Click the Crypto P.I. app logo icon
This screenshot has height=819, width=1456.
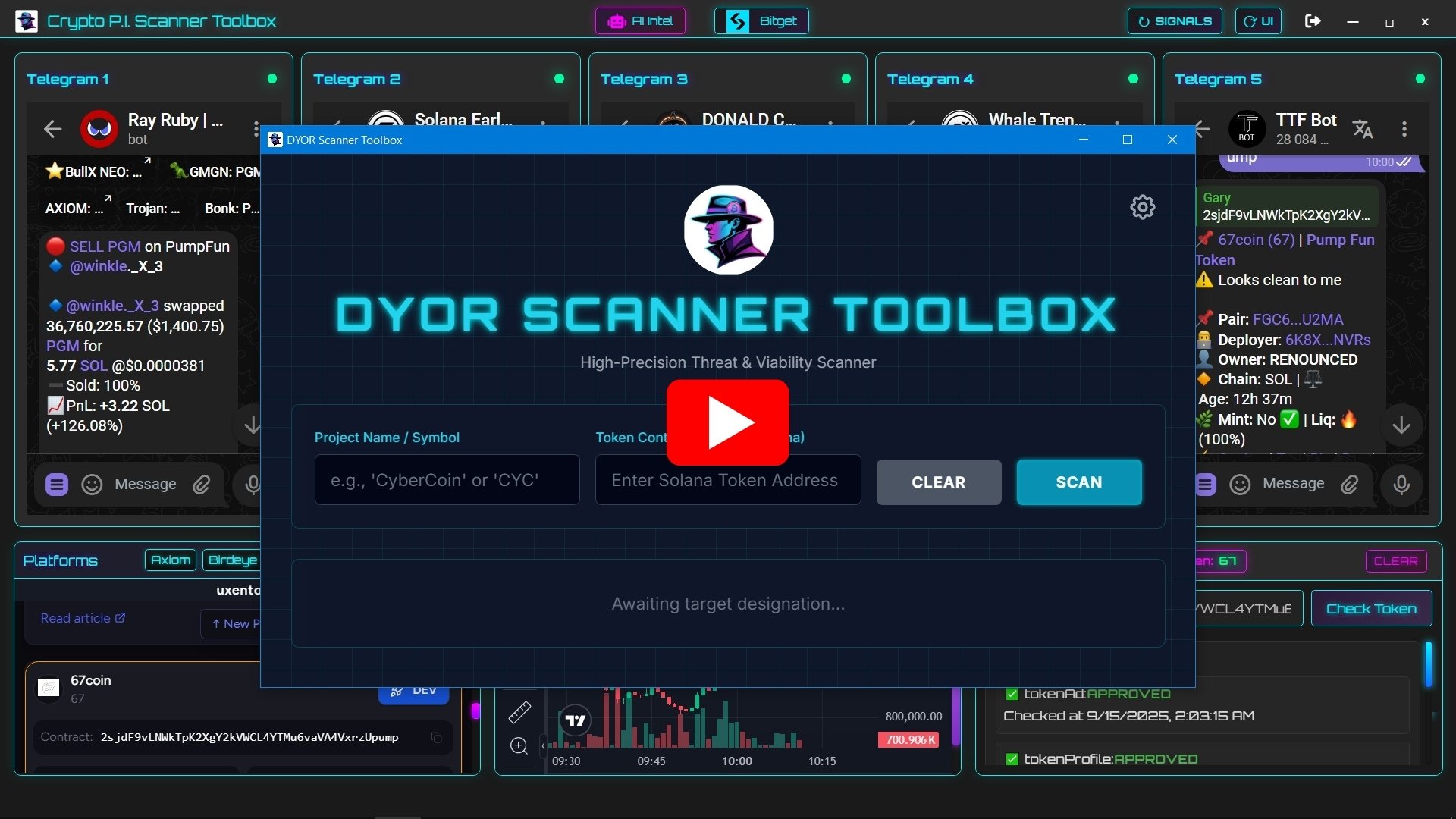coord(27,21)
